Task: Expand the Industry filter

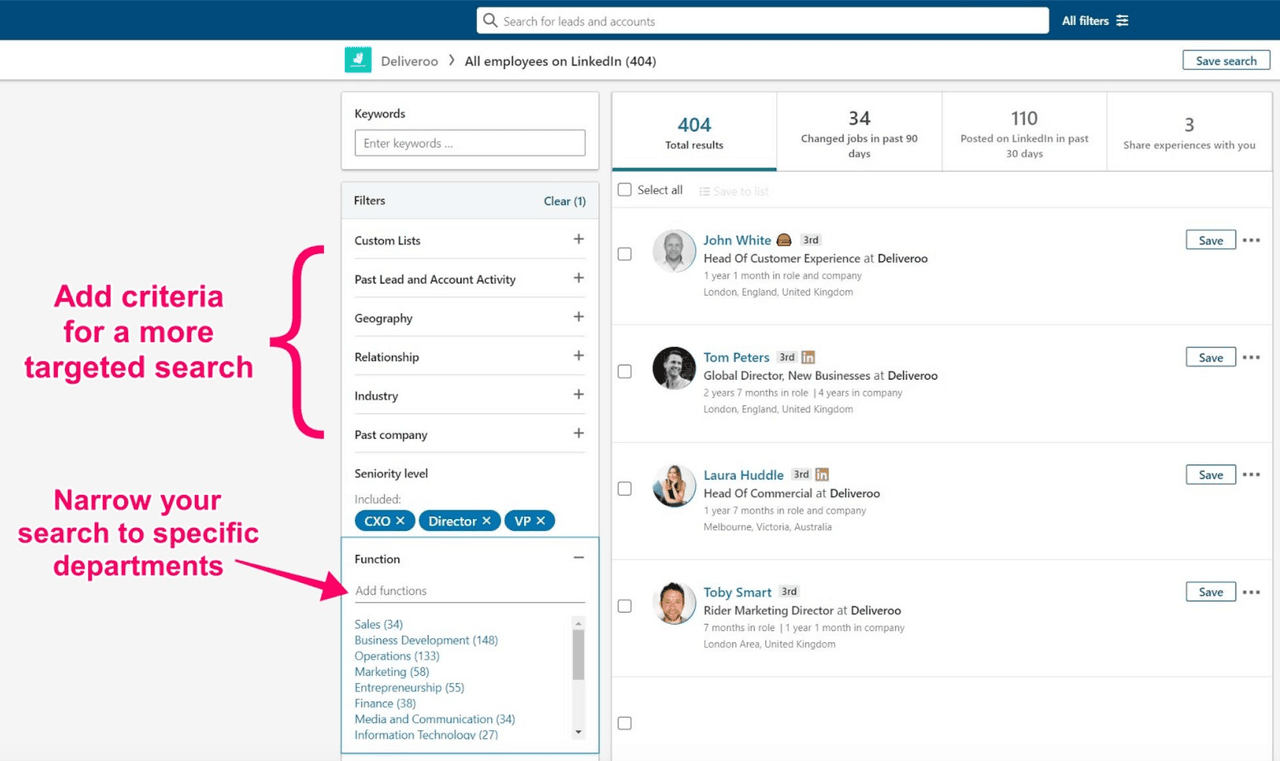Action: pyautogui.click(x=578, y=395)
